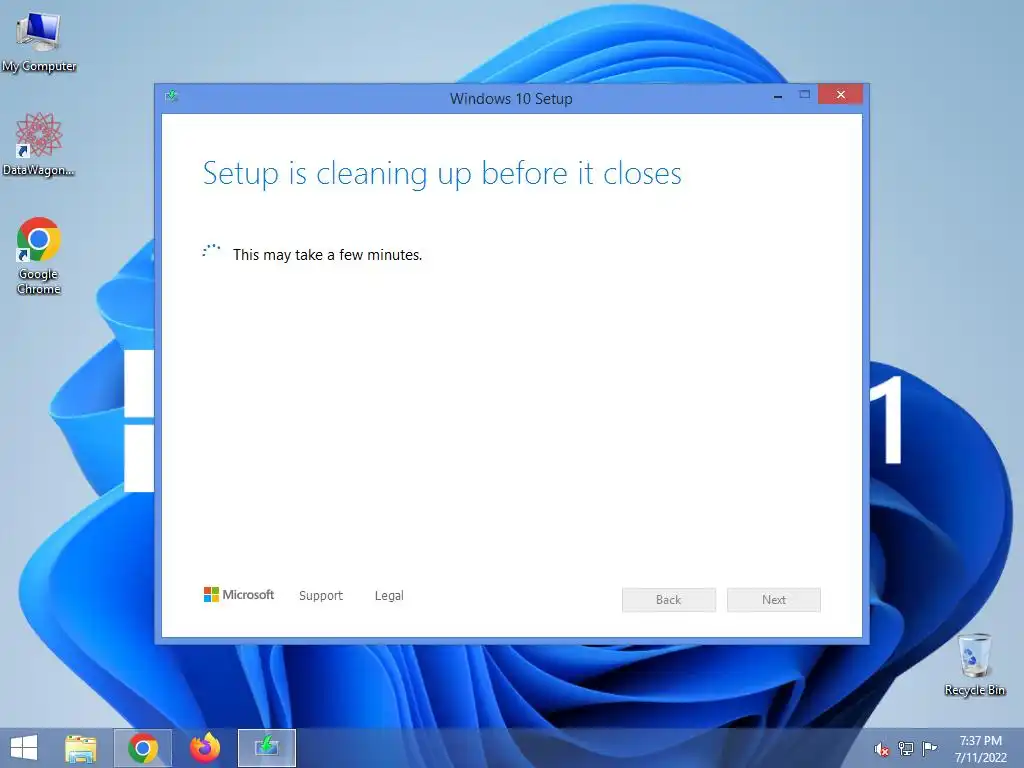This screenshot has width=1024, height=768.
Task: Click the Next button
Action: click(x=774, y=600)
